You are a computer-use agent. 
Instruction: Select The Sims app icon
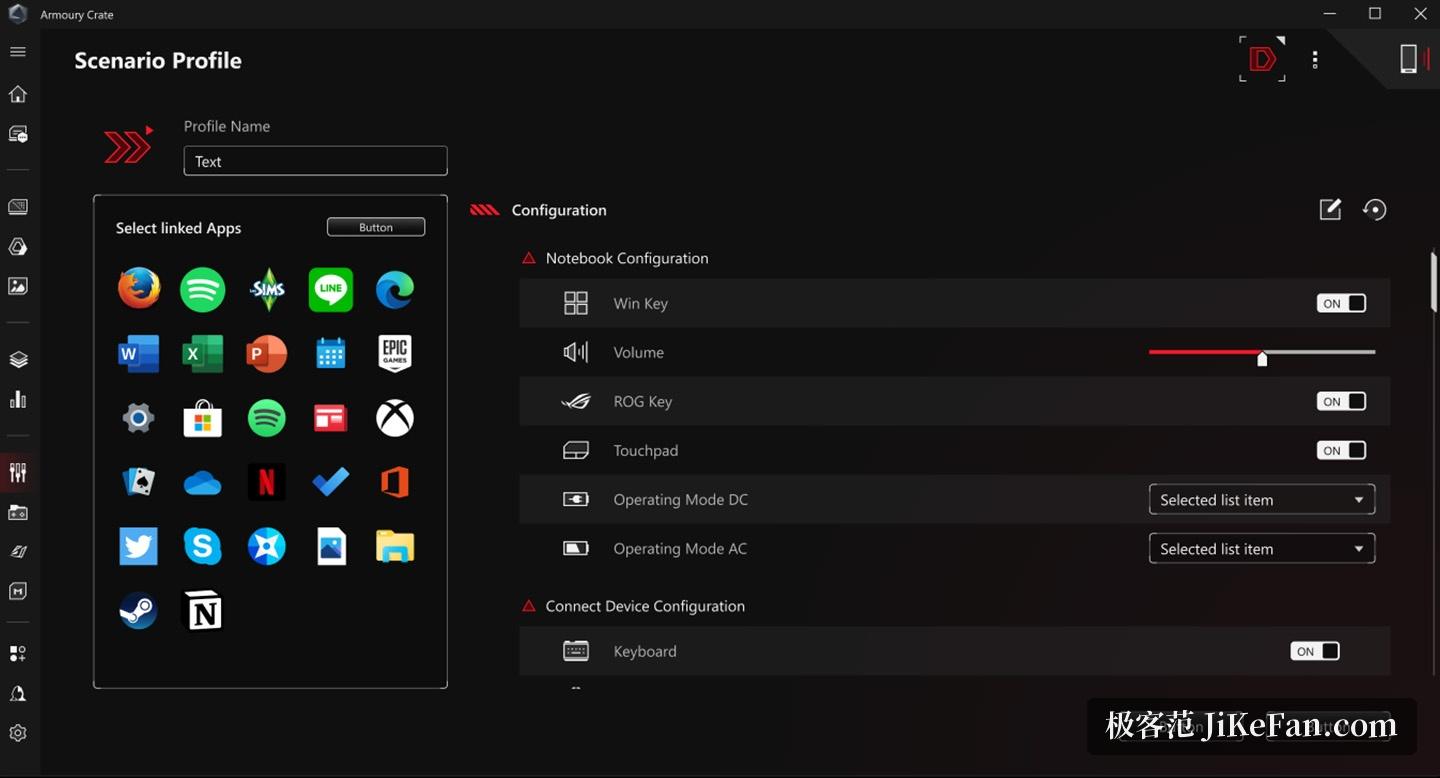[266, 290]
